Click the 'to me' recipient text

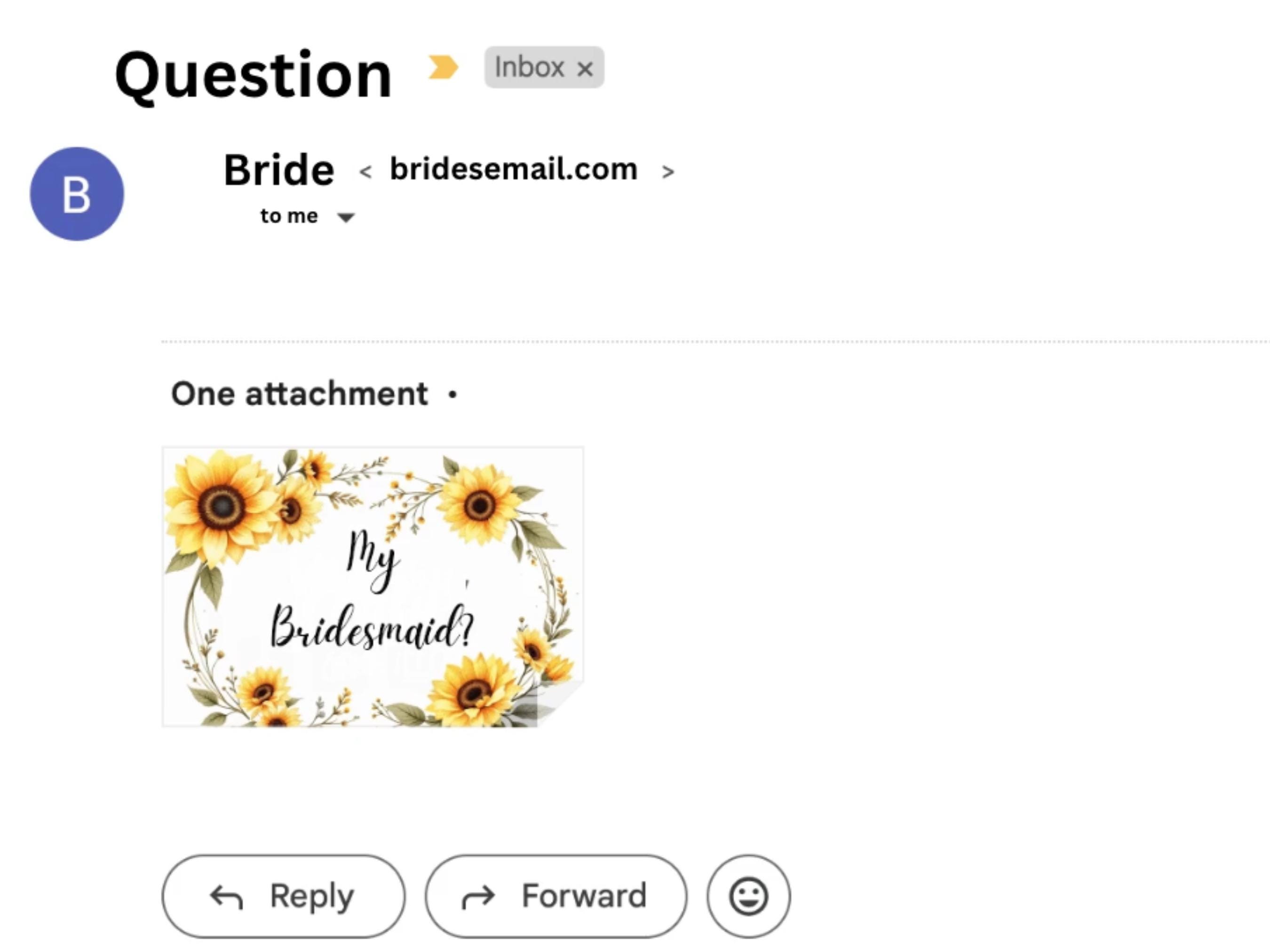[289, 216]
